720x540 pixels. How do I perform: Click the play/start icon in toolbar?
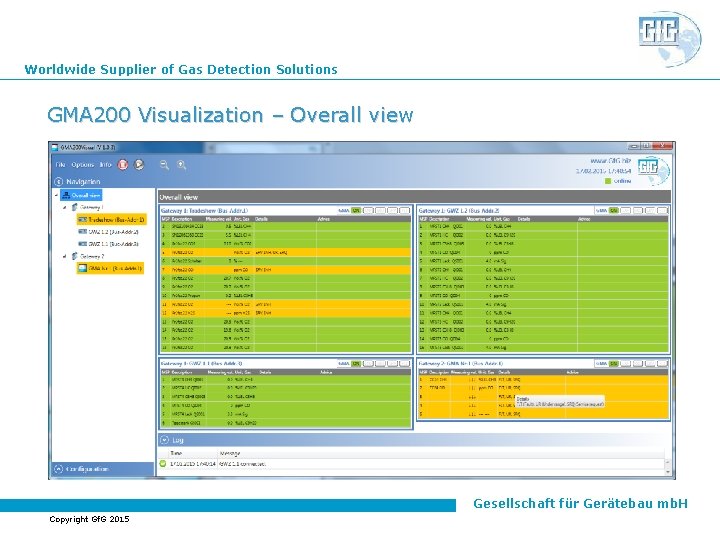pyautogui.click(x=139, y=164)
